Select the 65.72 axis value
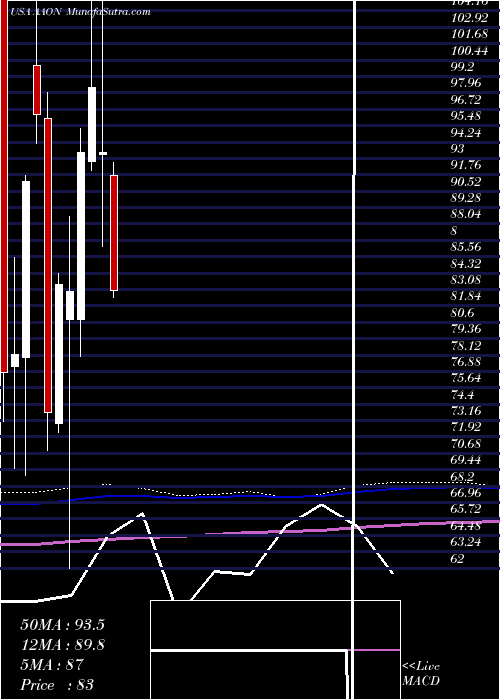Image resolution: width=500 pixels, height=700 pixels. pos(466,509)
